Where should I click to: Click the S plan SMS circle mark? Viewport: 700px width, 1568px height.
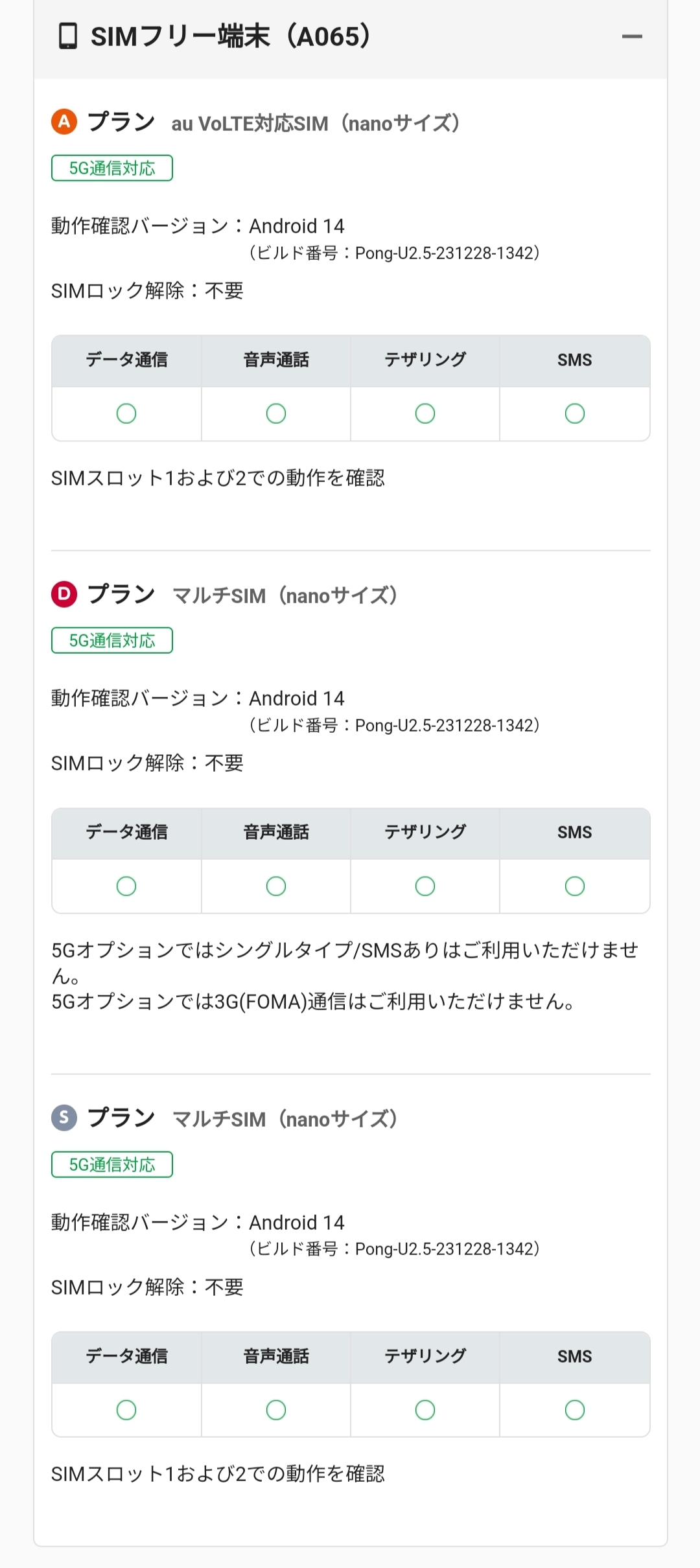[x=575, y=1410]
